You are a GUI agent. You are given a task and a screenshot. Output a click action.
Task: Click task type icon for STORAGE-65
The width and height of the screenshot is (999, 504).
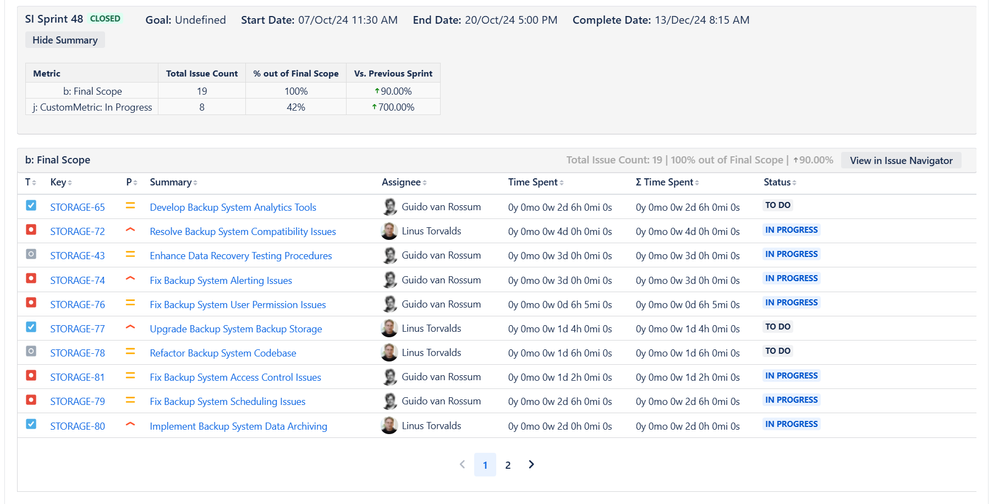(31, 205)
